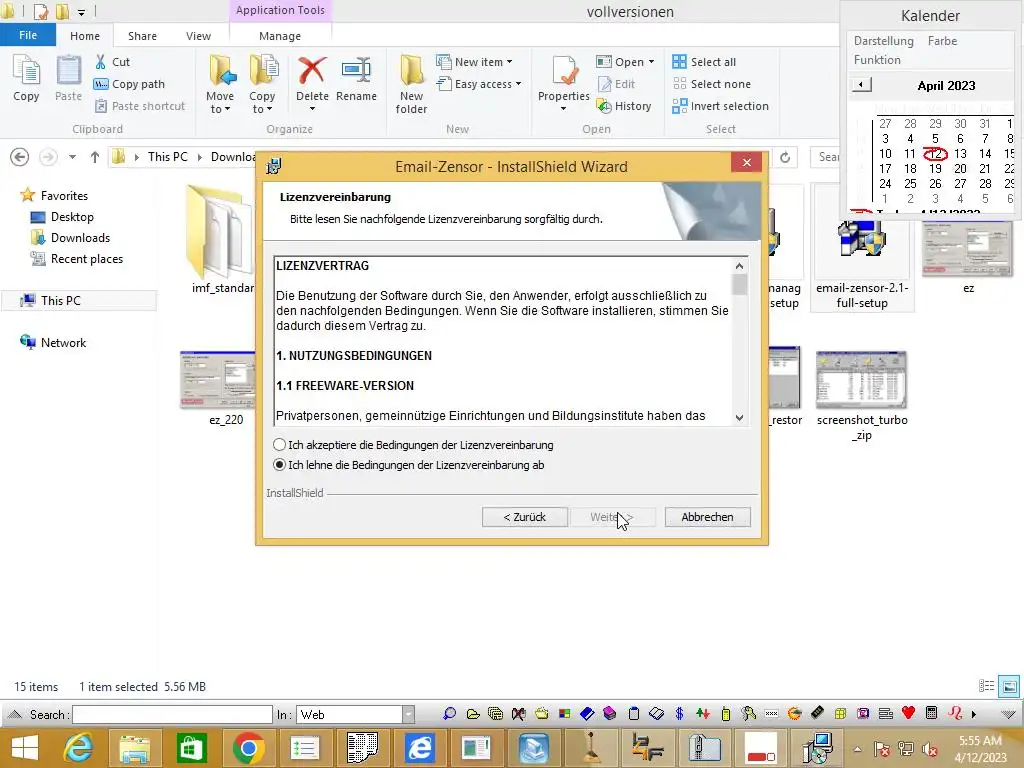Click History in the Open group
1024x768 pixels.
point(624,106)
